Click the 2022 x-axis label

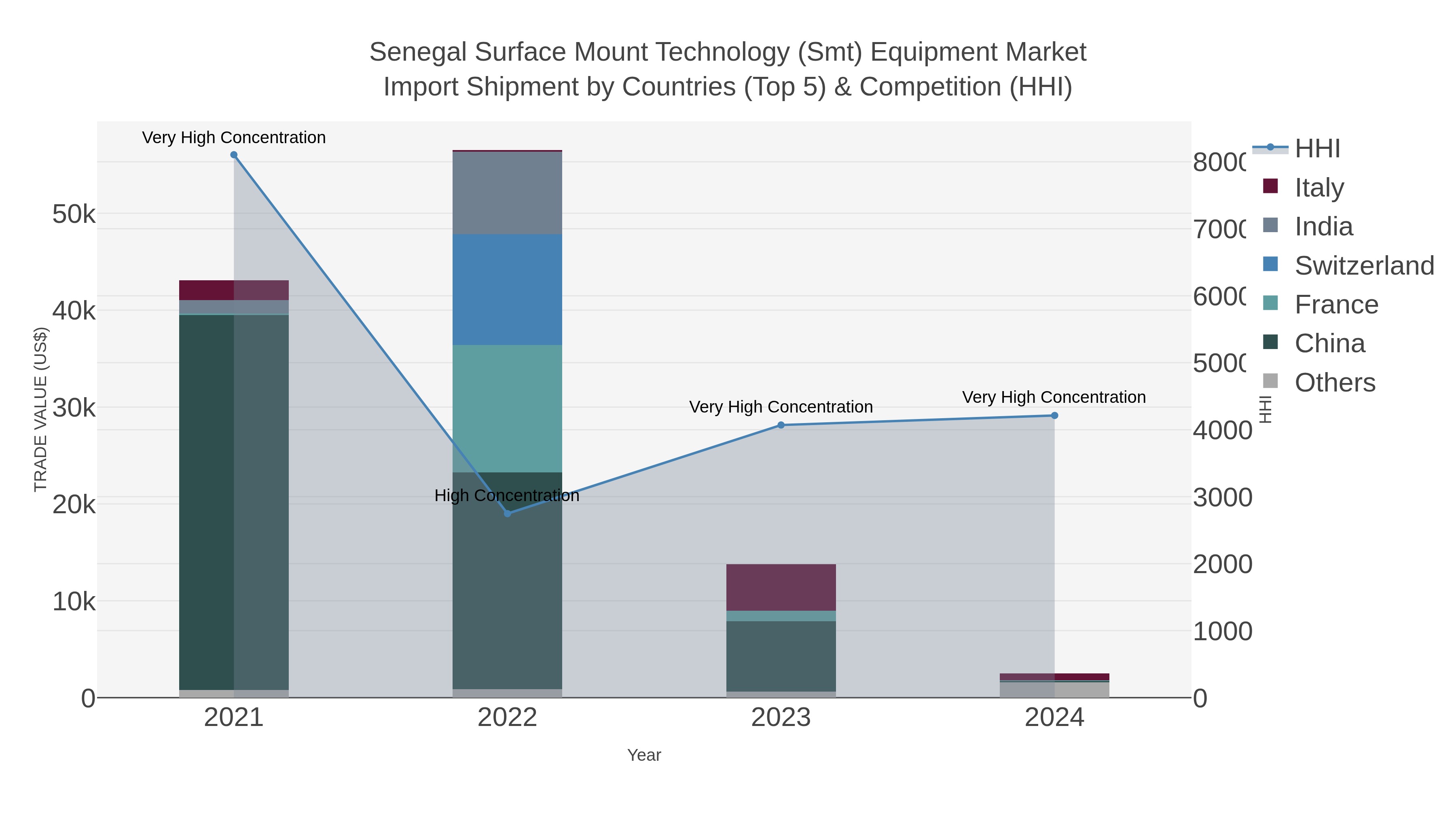pos(508,718)
